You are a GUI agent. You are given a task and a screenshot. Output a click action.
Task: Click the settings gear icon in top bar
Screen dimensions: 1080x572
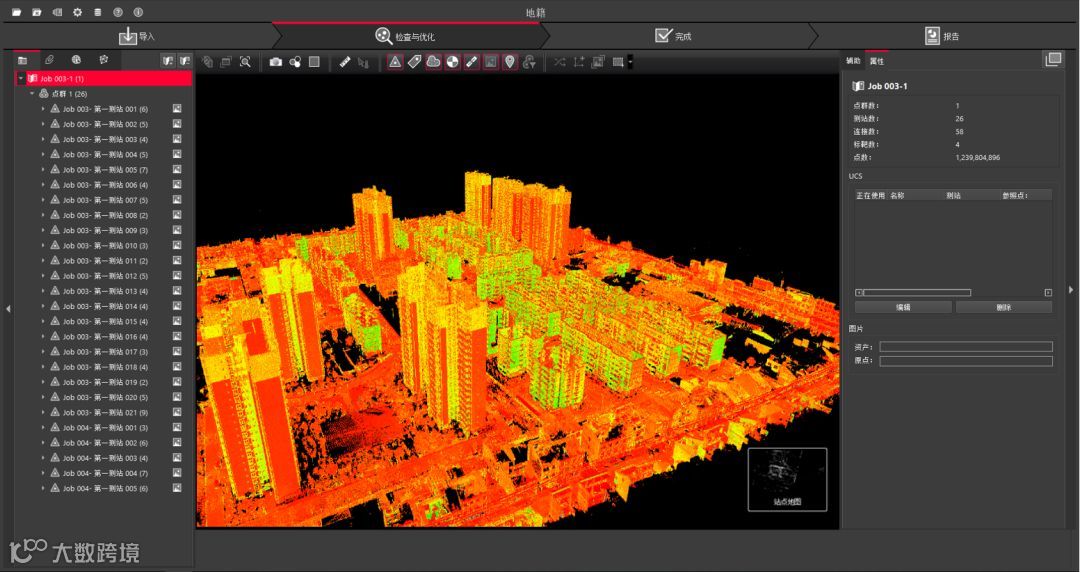(77, 12)
